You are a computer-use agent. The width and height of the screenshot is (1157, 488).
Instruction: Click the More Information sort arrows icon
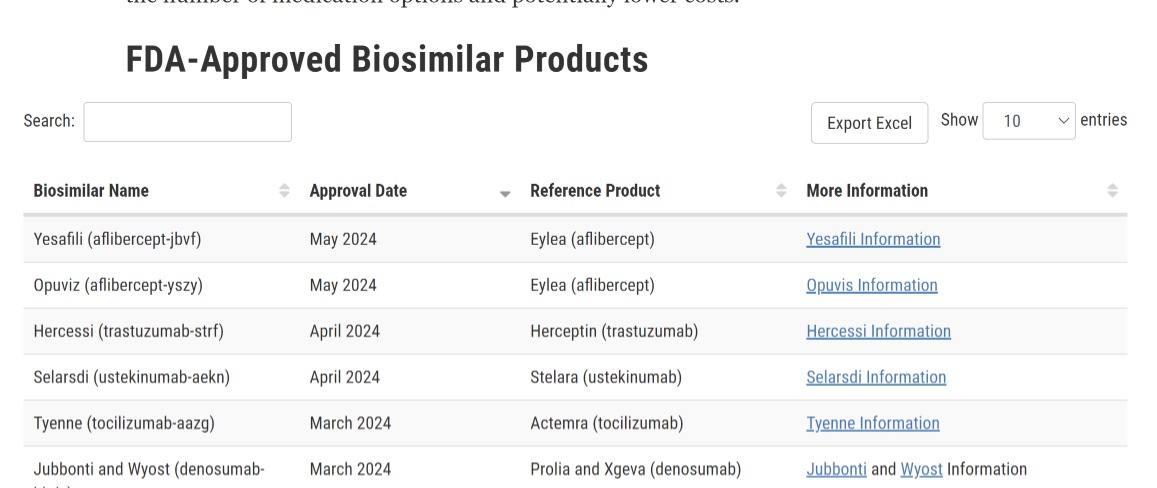(x=1112, y=191)
